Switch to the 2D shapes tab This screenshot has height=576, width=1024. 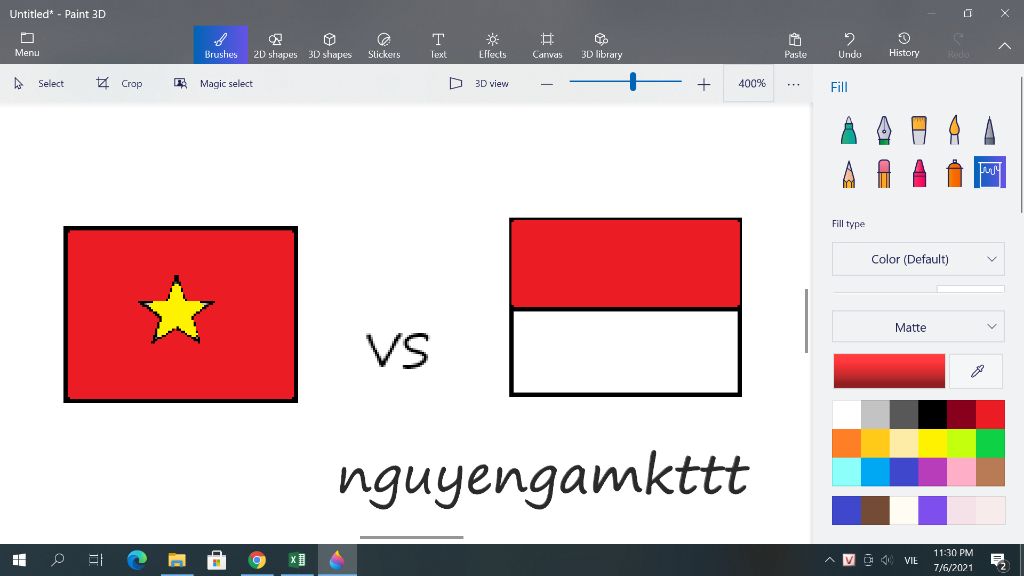275,45
